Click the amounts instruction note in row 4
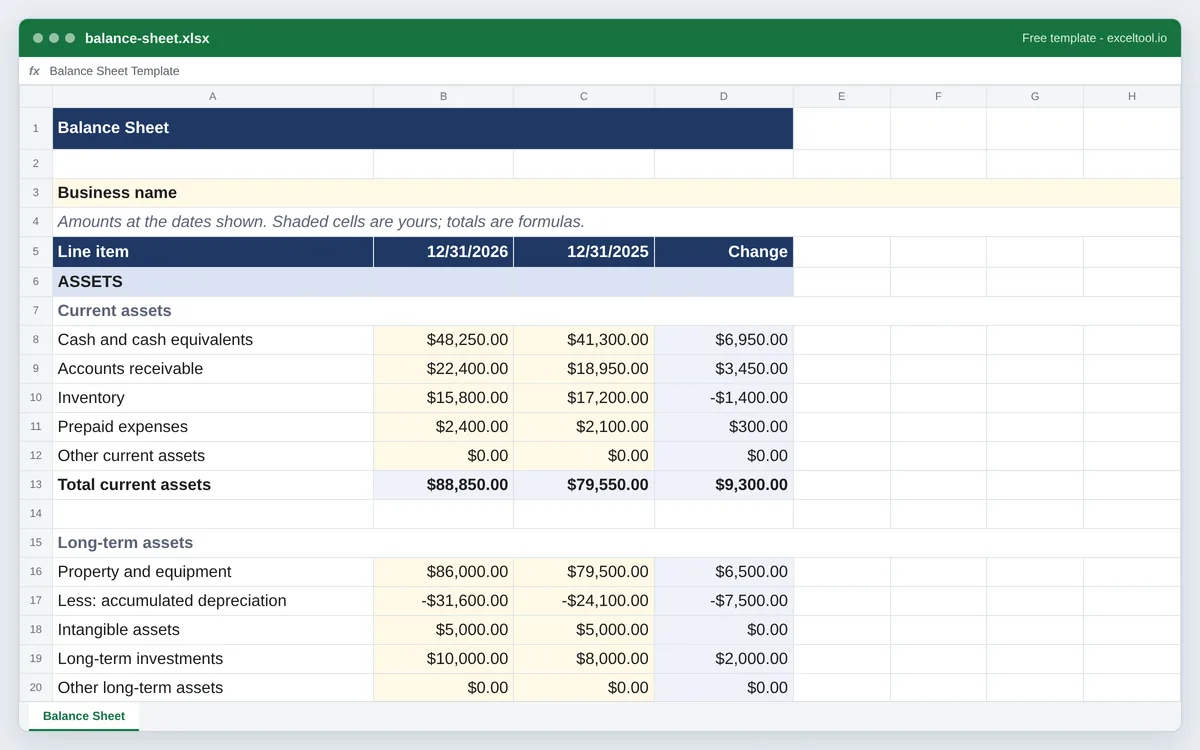The image size is (1200, 750). pos(616,222)
